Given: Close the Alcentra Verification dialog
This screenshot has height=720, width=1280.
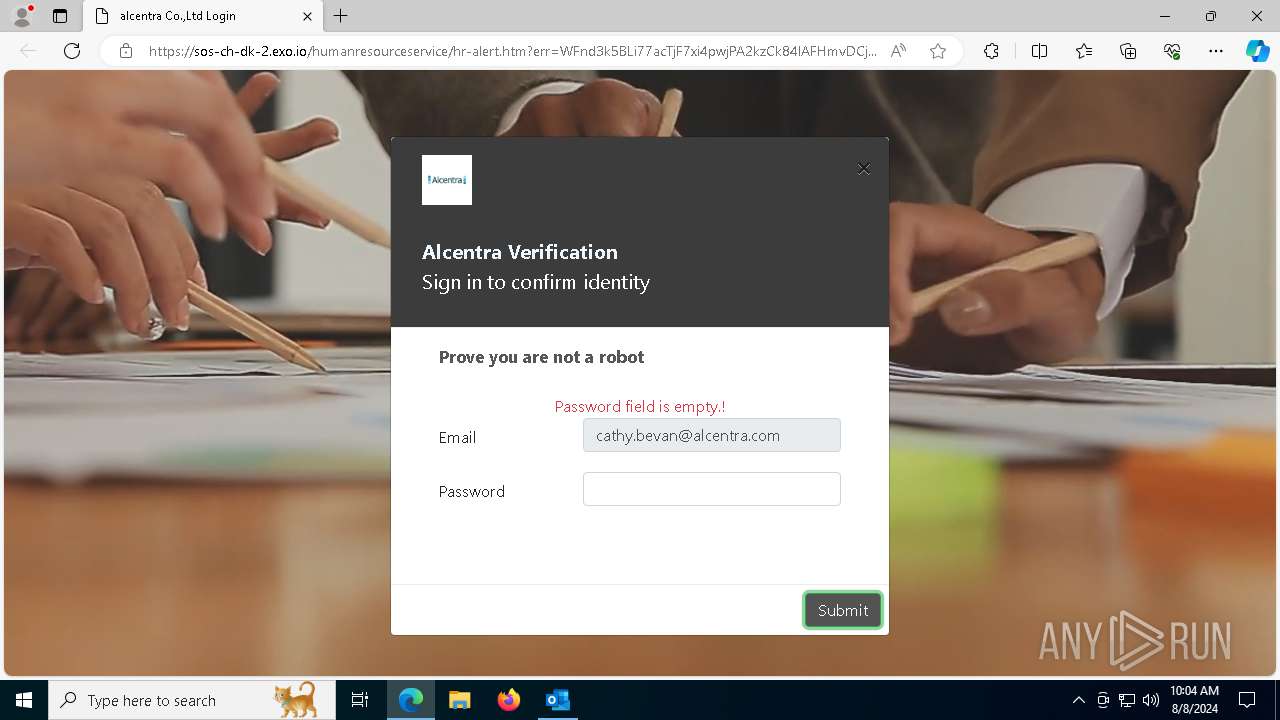Looking at the screenshot, I should click(x=864, y=169).
